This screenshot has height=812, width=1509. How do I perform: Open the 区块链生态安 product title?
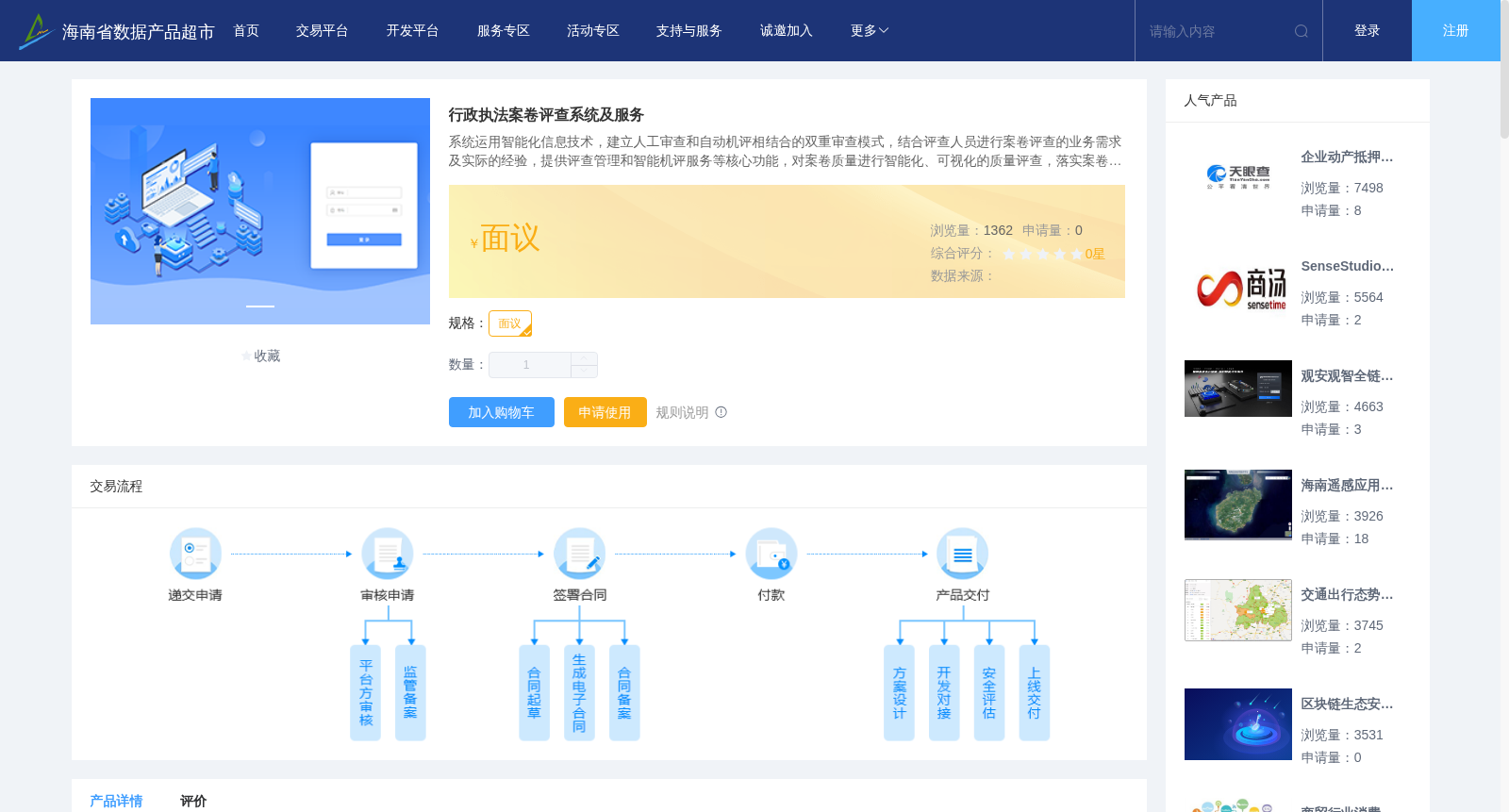pos(1347,704)
